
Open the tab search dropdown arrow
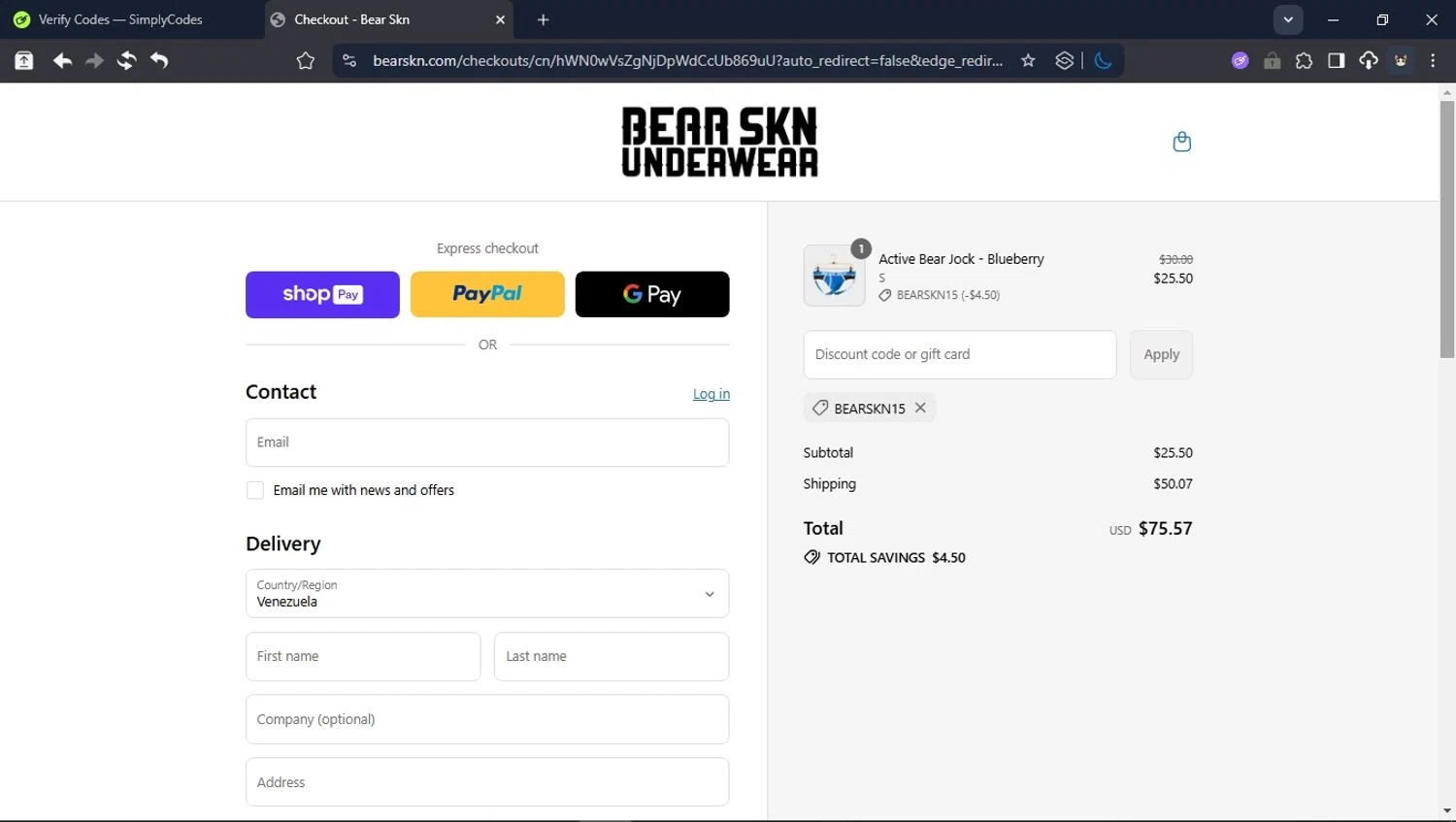[1288, 19]
